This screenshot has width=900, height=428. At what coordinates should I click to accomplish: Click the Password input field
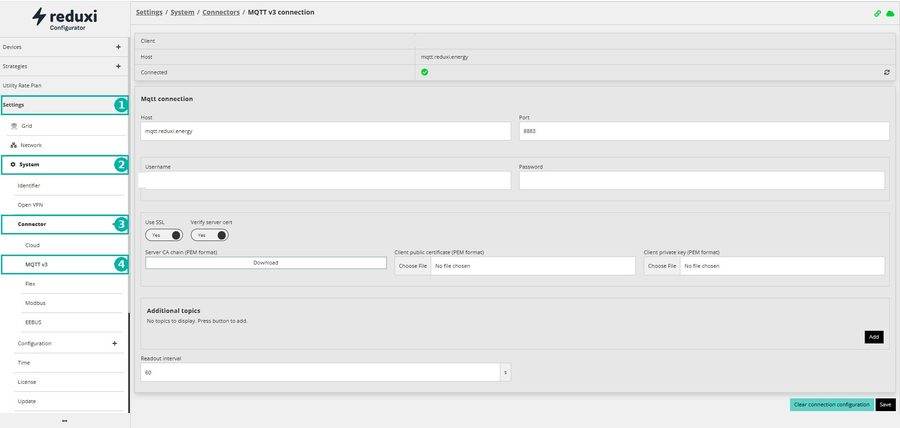click(701, 180)
